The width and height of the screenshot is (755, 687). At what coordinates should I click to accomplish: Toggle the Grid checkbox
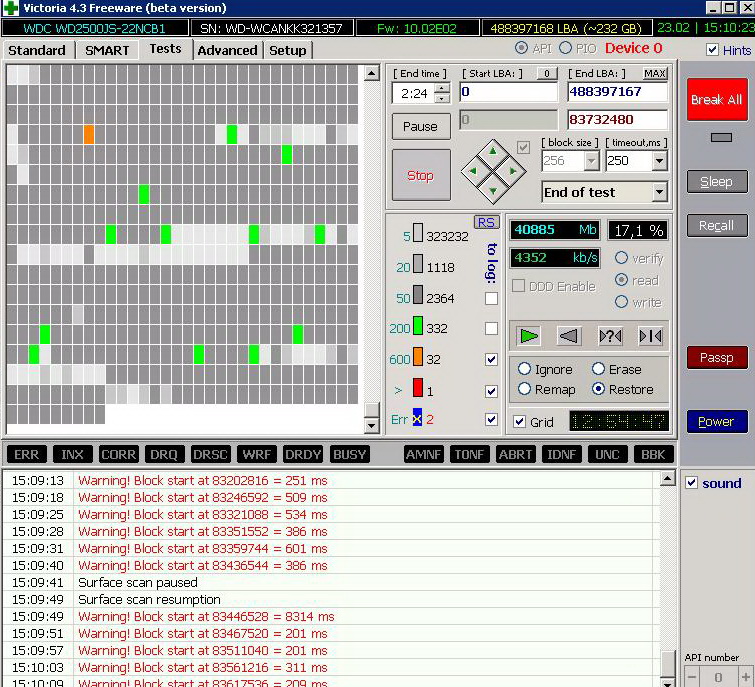coord(519,422)
